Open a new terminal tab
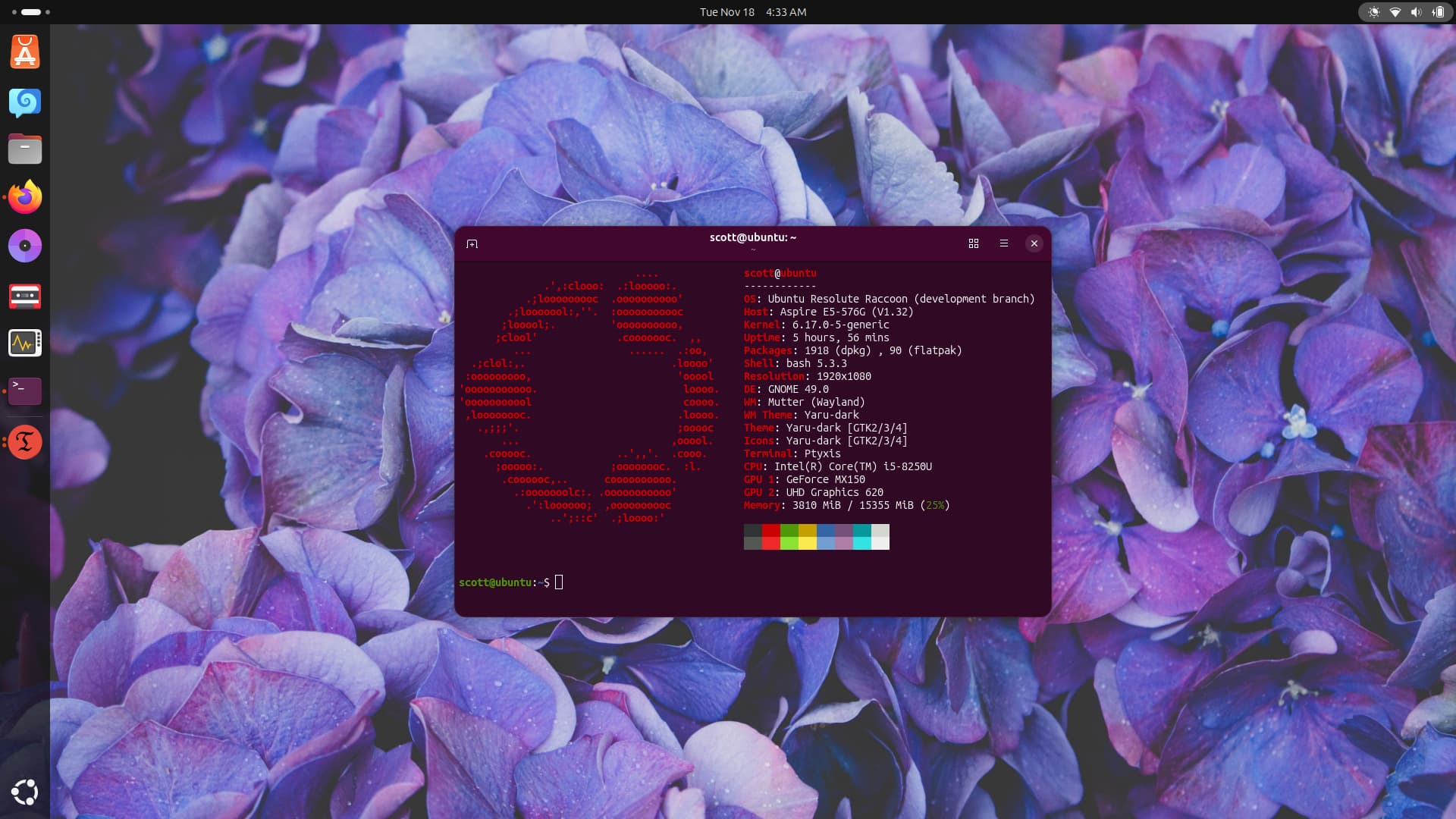1456x819 pixels. point(472,243)
